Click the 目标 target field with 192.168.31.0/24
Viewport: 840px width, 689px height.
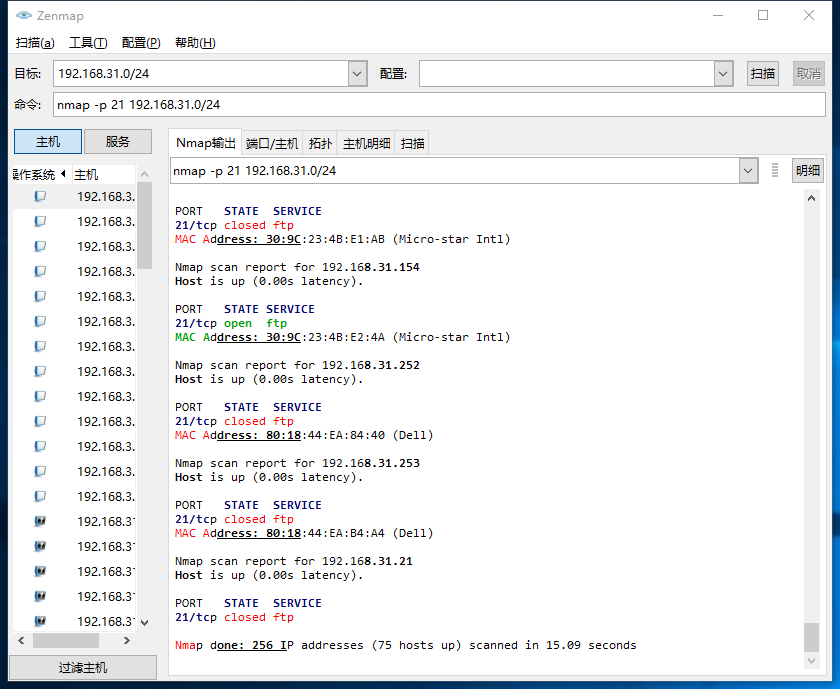(201, 73)
